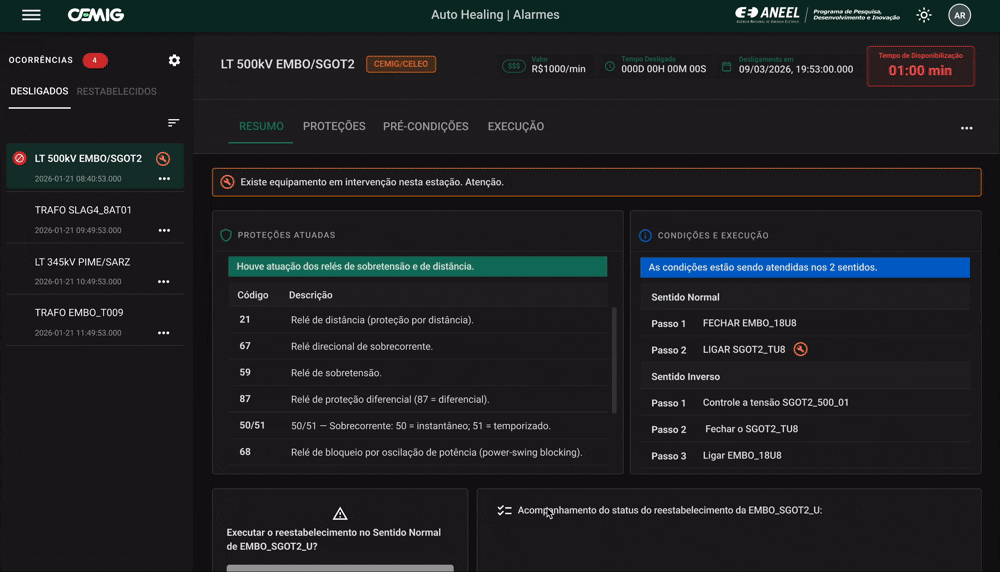
Task: Click the shield icon of Proteções Atuadas
Action: 226,235
